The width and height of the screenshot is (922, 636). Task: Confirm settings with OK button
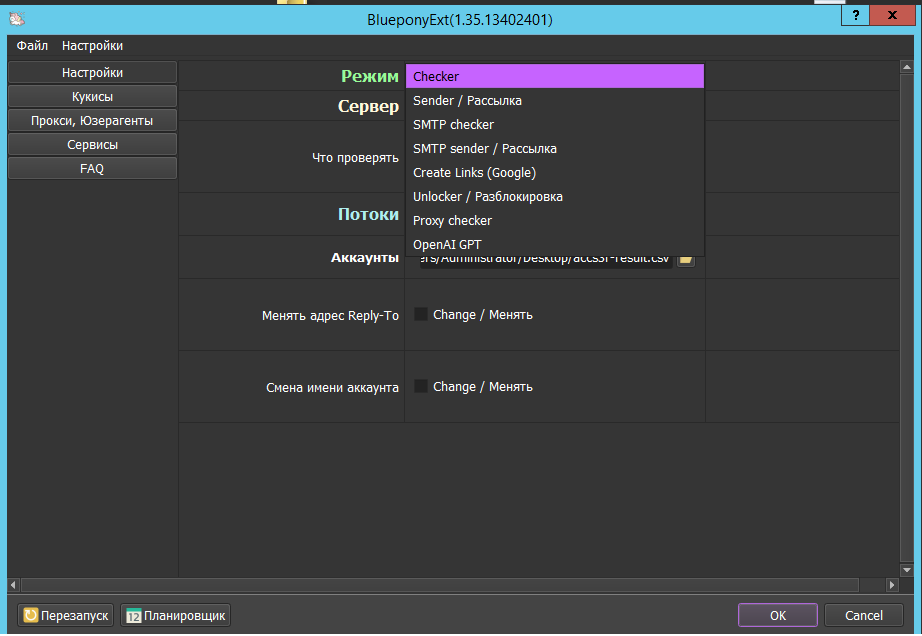(x=777, y=615)
